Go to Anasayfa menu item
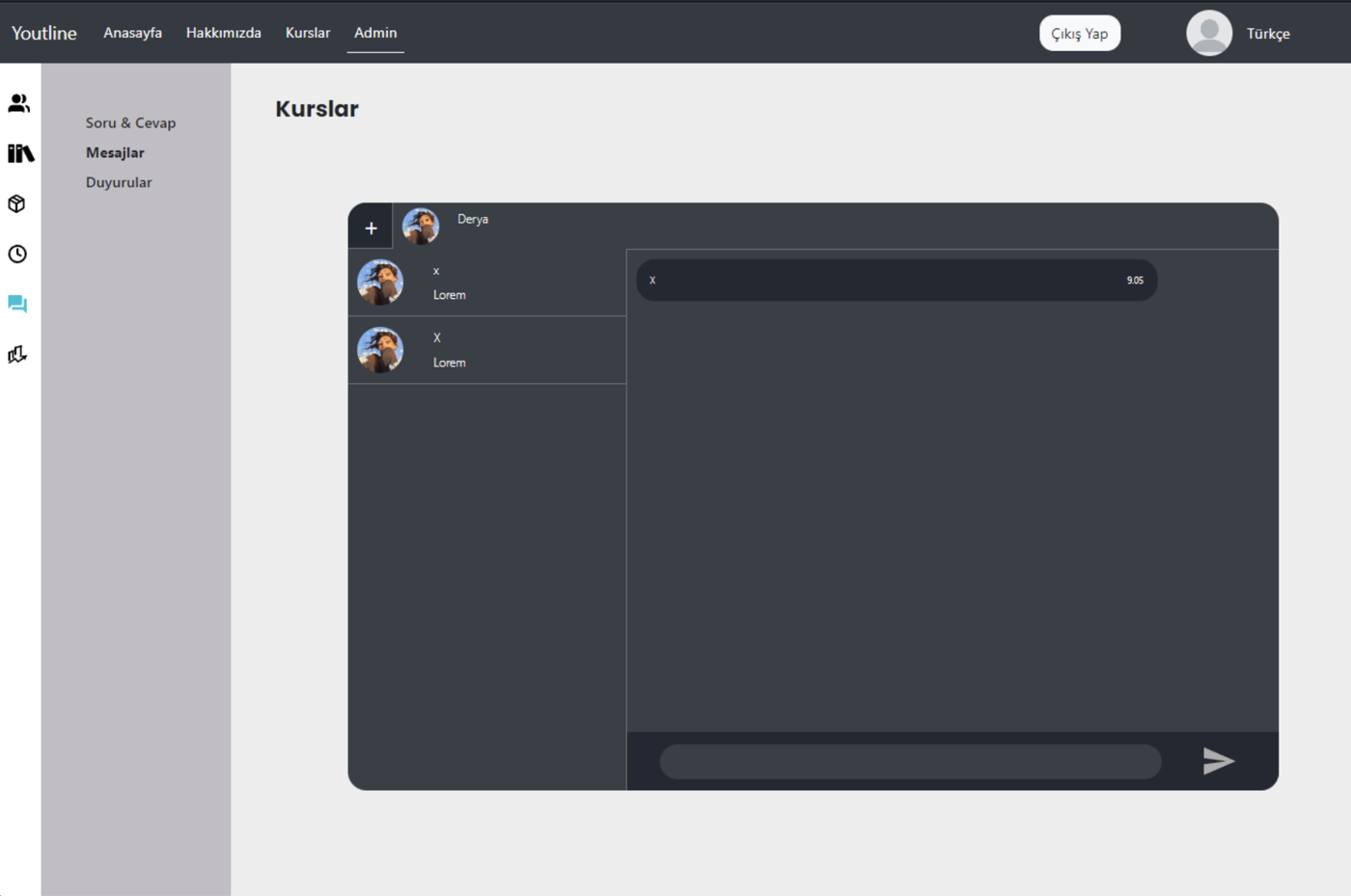 (x=133, y=33)
